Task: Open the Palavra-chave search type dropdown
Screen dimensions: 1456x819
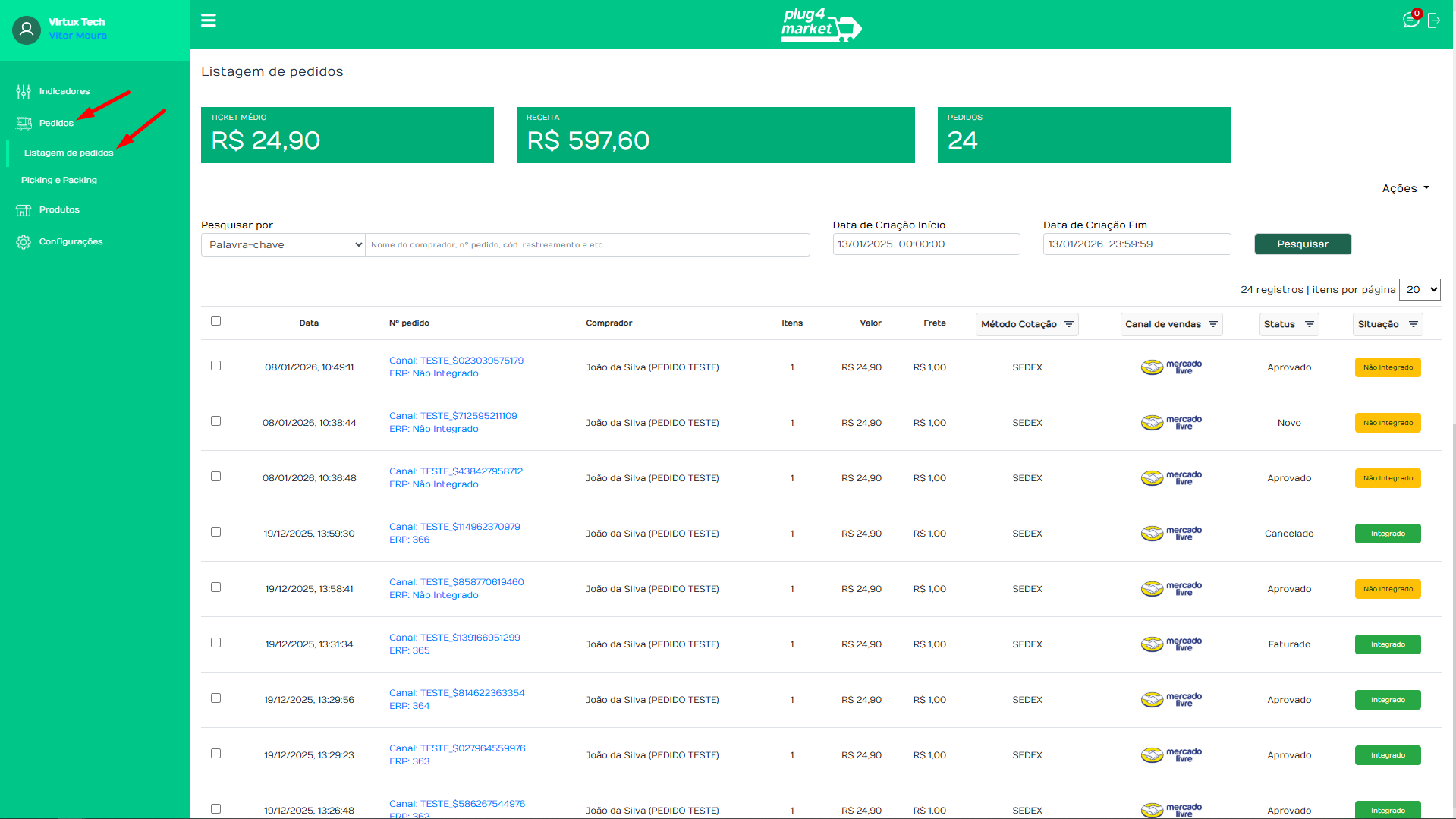Action: 283,245
